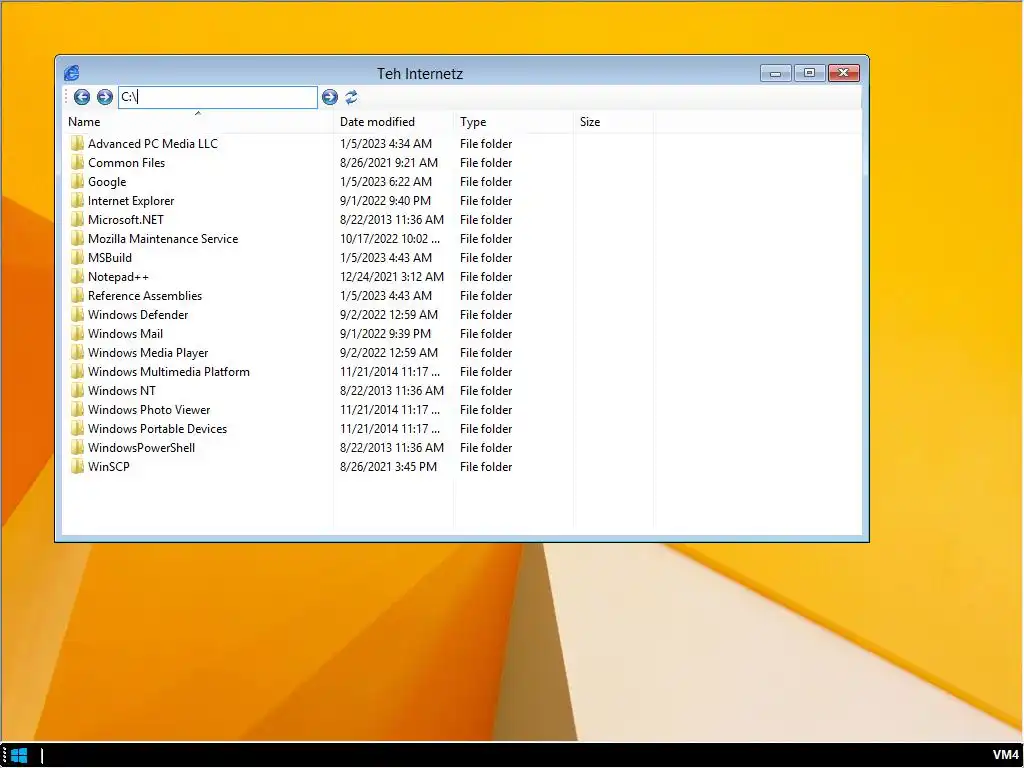Select the 'MSBuild' name text

pos(110,257)
